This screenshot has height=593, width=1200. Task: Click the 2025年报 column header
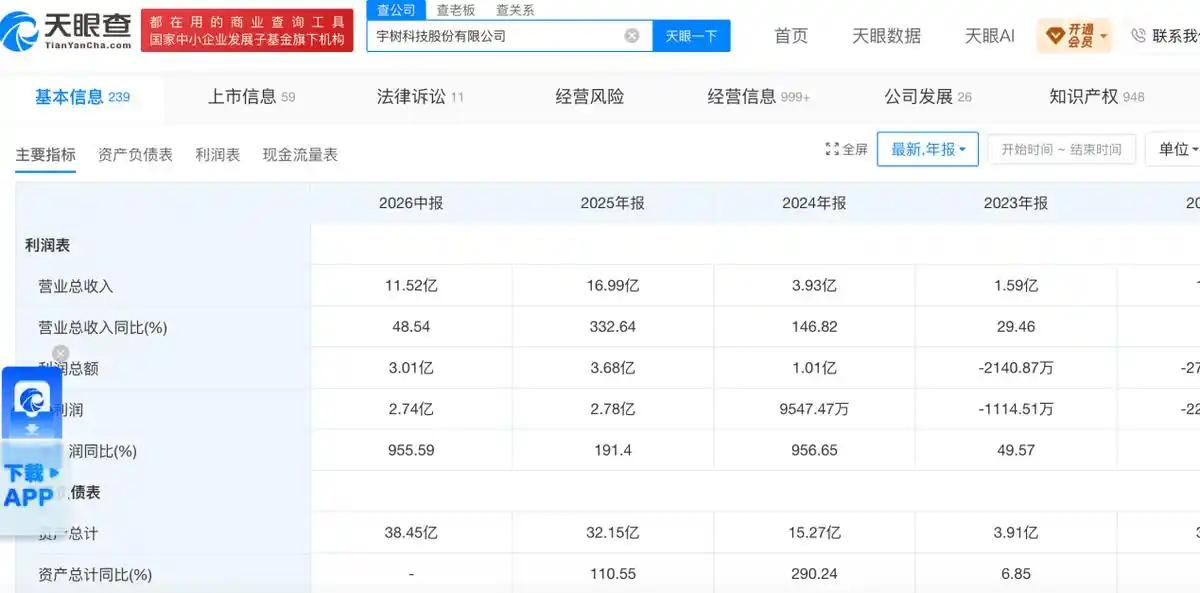[613, 203]
